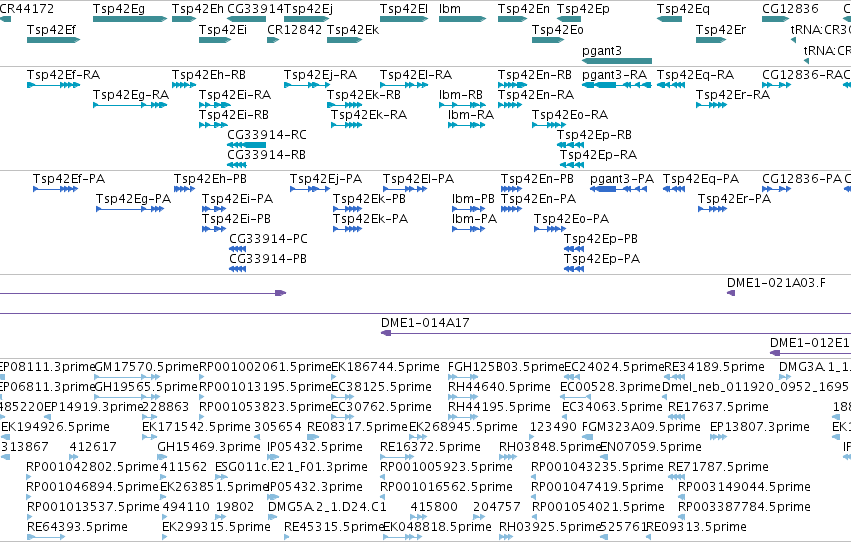Click the Tsp42En-RB transcript label

[535, 74]
